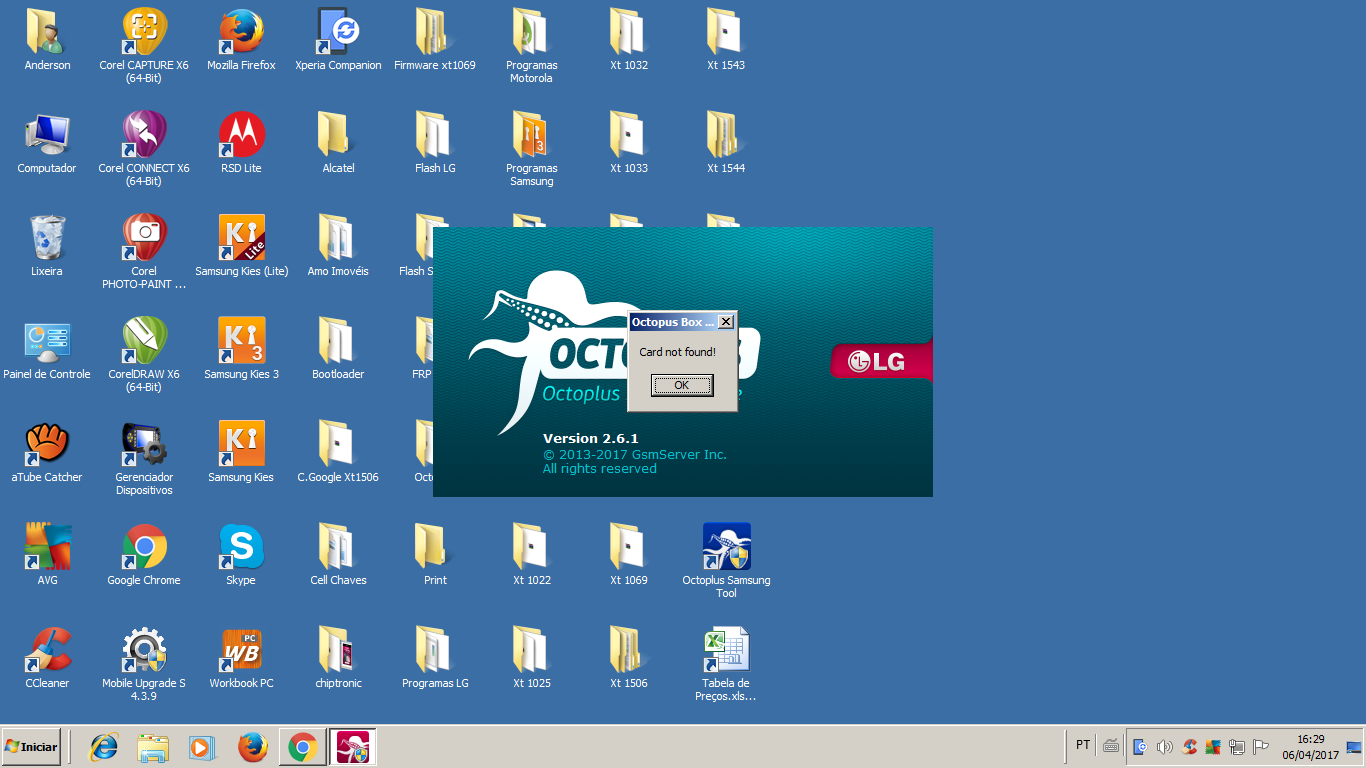
Task: Select the Programas LG folder
Action: pyautogui.click(x=435, y=658)
